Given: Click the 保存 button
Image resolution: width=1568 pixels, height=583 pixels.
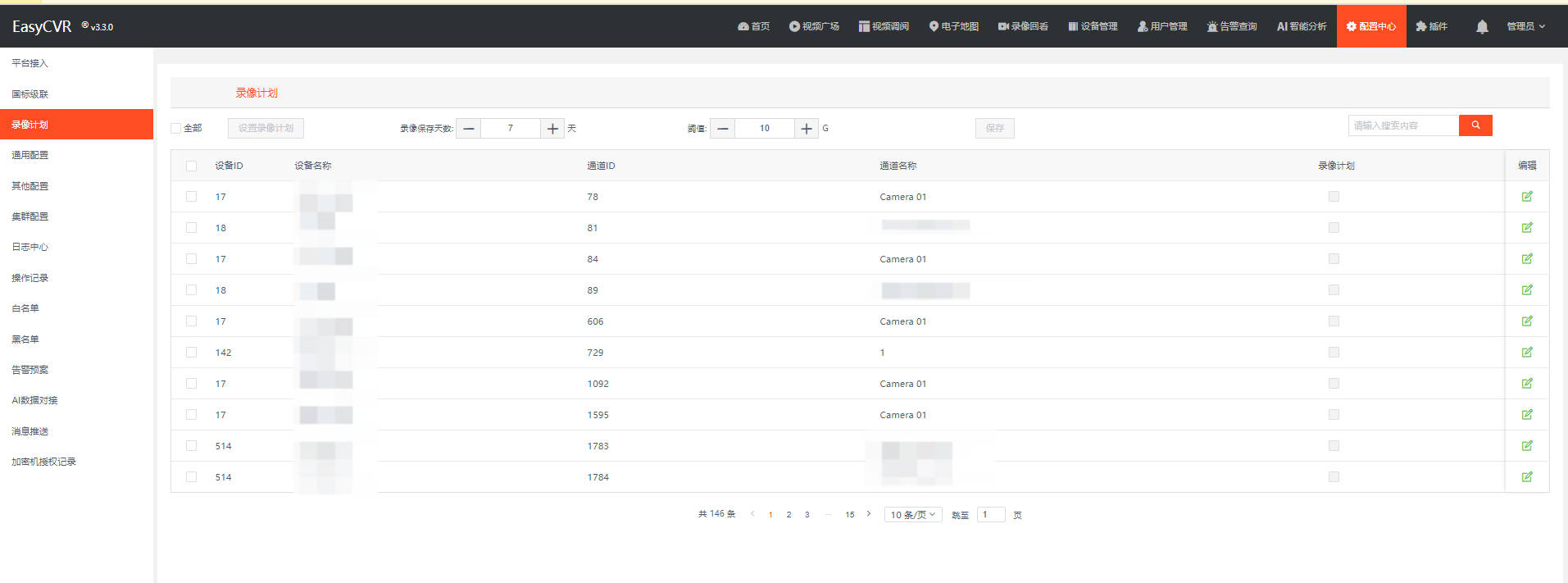Looking at the screenshot, I should 994,129.
